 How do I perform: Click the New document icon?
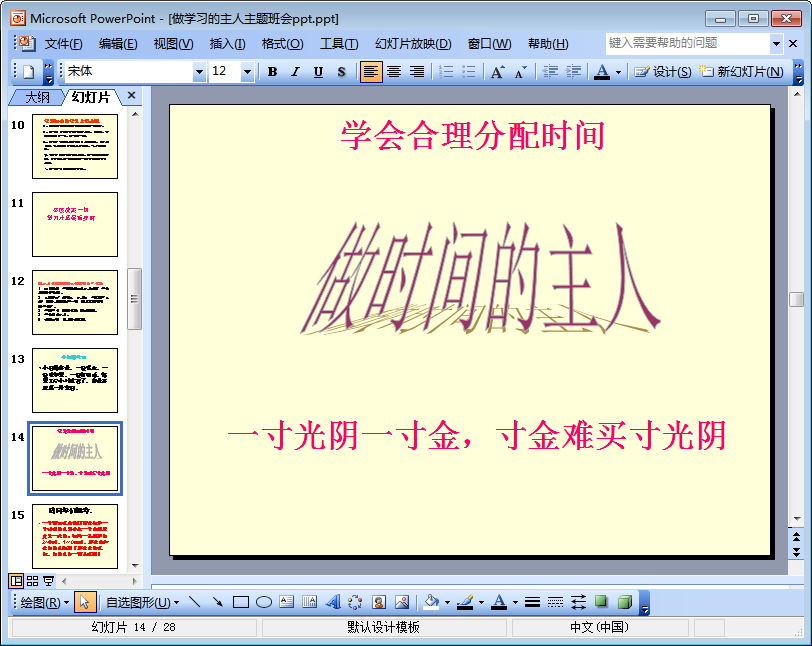pos(29,72)
